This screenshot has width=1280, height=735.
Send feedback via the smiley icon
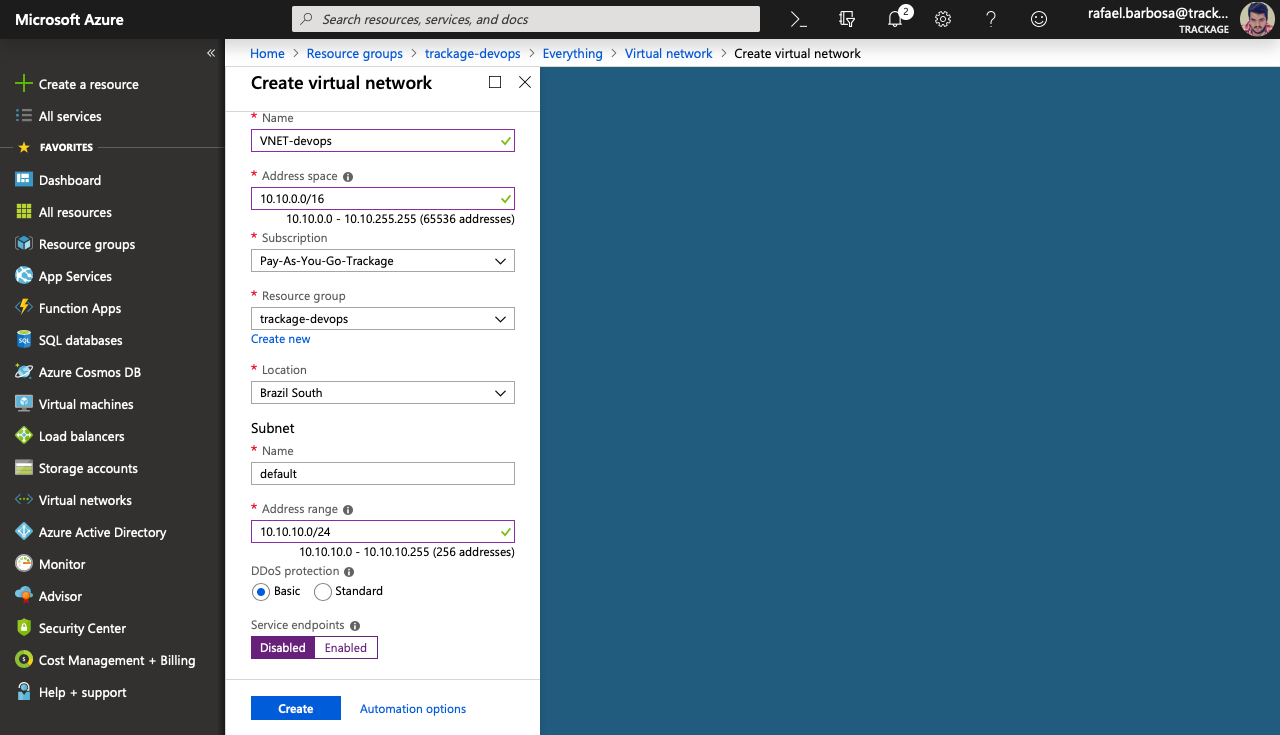click(x=1039, y=19)
